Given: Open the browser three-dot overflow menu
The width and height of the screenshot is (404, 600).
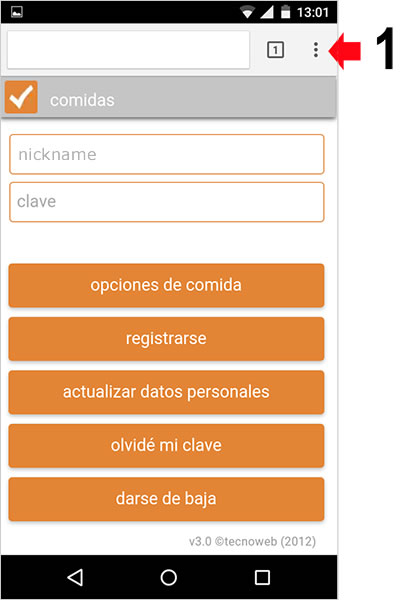Looking at the screenshot, I should tap(316, 50).
